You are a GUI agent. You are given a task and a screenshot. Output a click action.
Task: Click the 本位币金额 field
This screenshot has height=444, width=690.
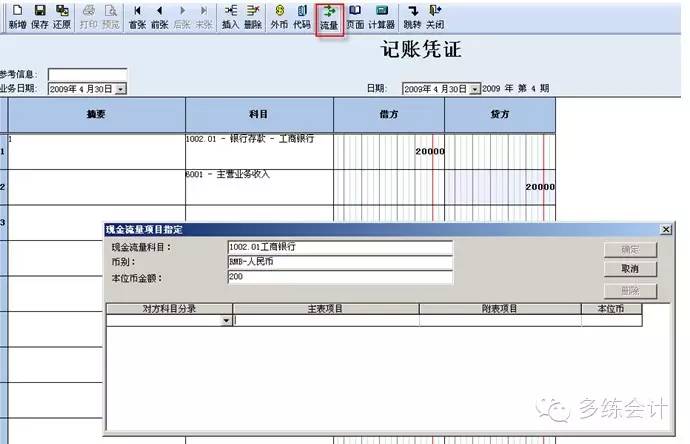point(340,277)
